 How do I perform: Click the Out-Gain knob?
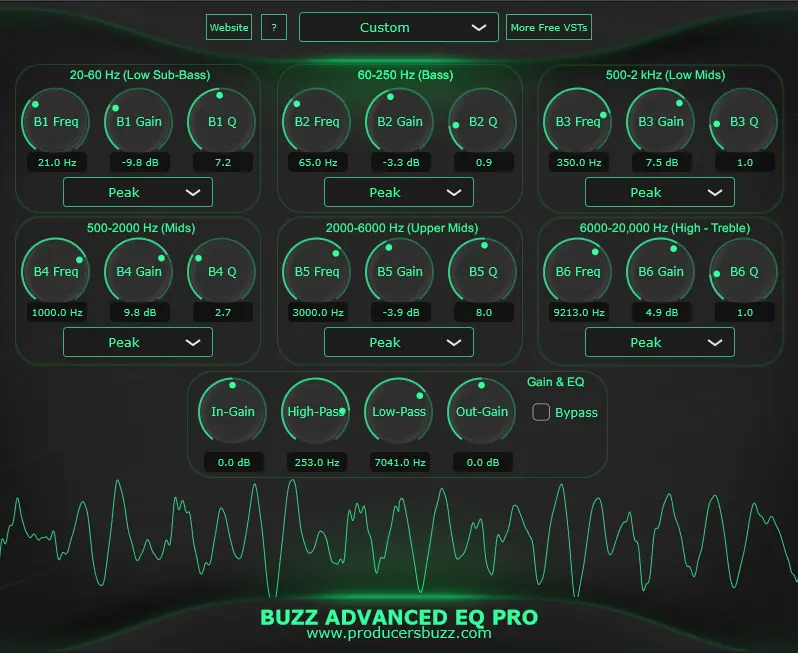point(482,411)
